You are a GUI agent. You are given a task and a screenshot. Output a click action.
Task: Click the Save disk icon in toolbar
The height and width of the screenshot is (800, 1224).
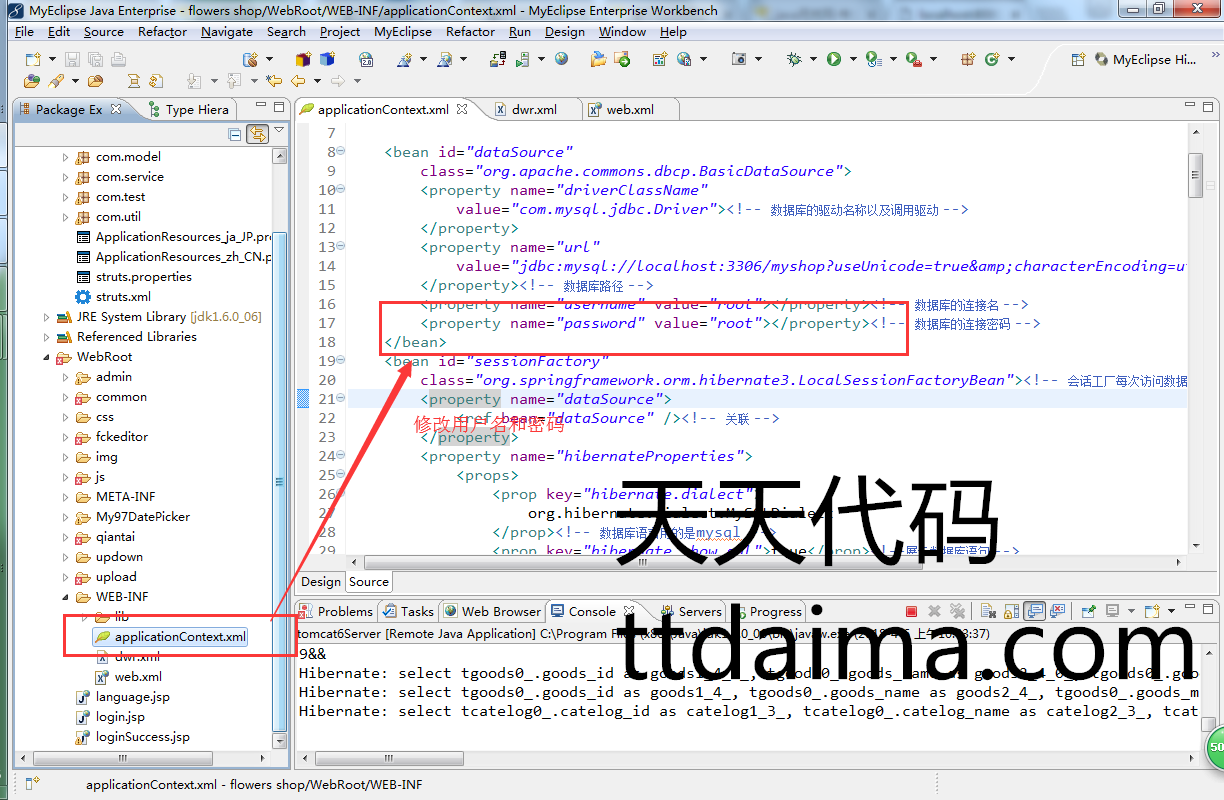pyautogui.click(x=73, y=59)
